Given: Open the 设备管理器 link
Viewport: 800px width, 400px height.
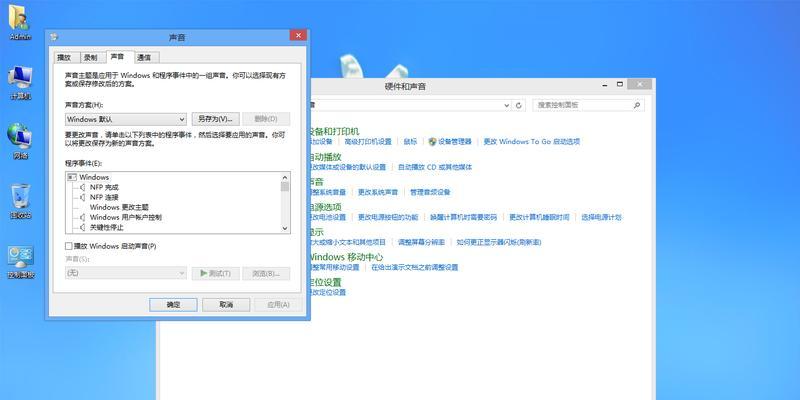Looking at the screenshot, I should (x=455, y=142).
